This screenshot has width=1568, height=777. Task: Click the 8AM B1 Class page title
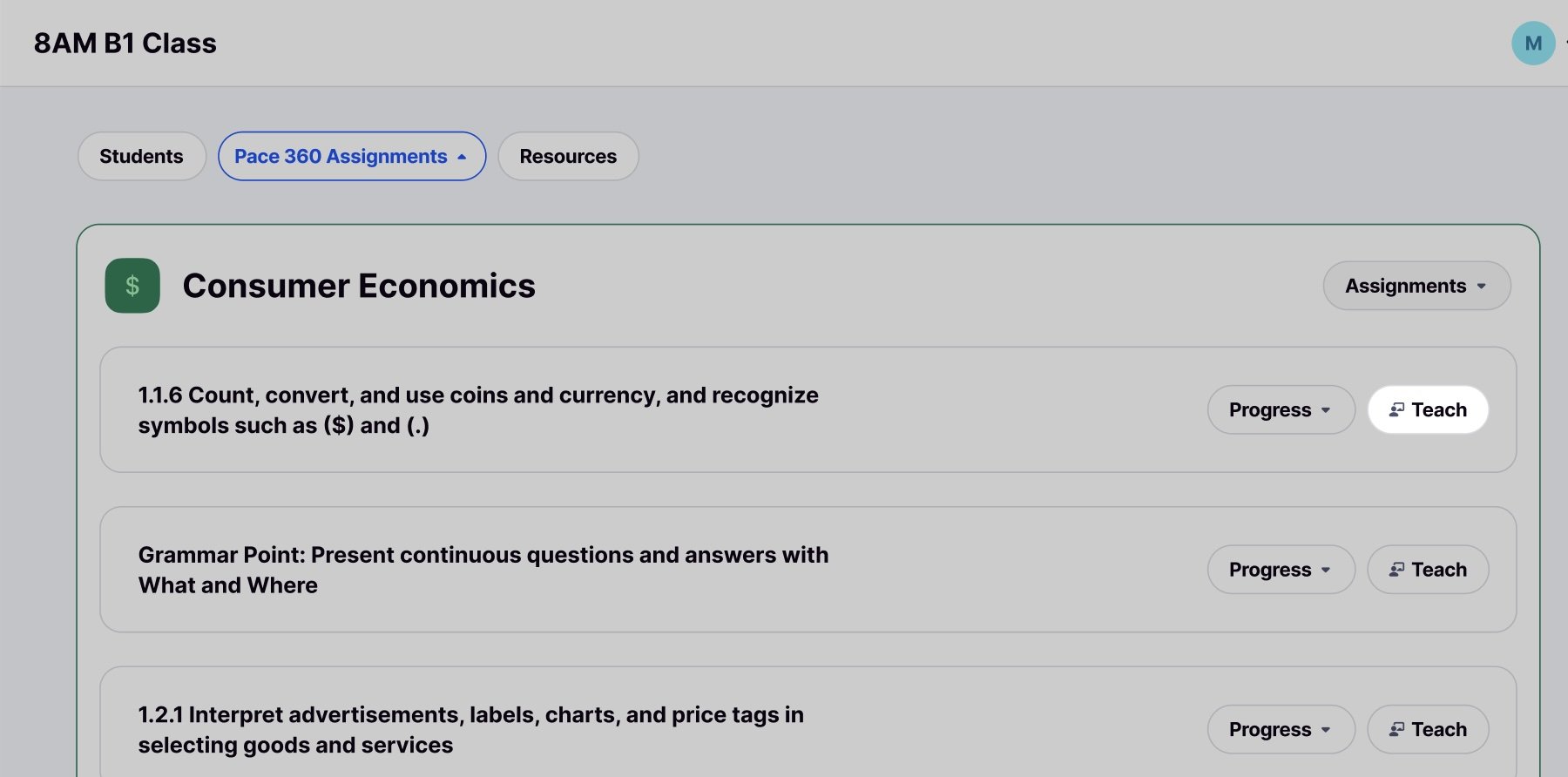[x=125, y=44]
